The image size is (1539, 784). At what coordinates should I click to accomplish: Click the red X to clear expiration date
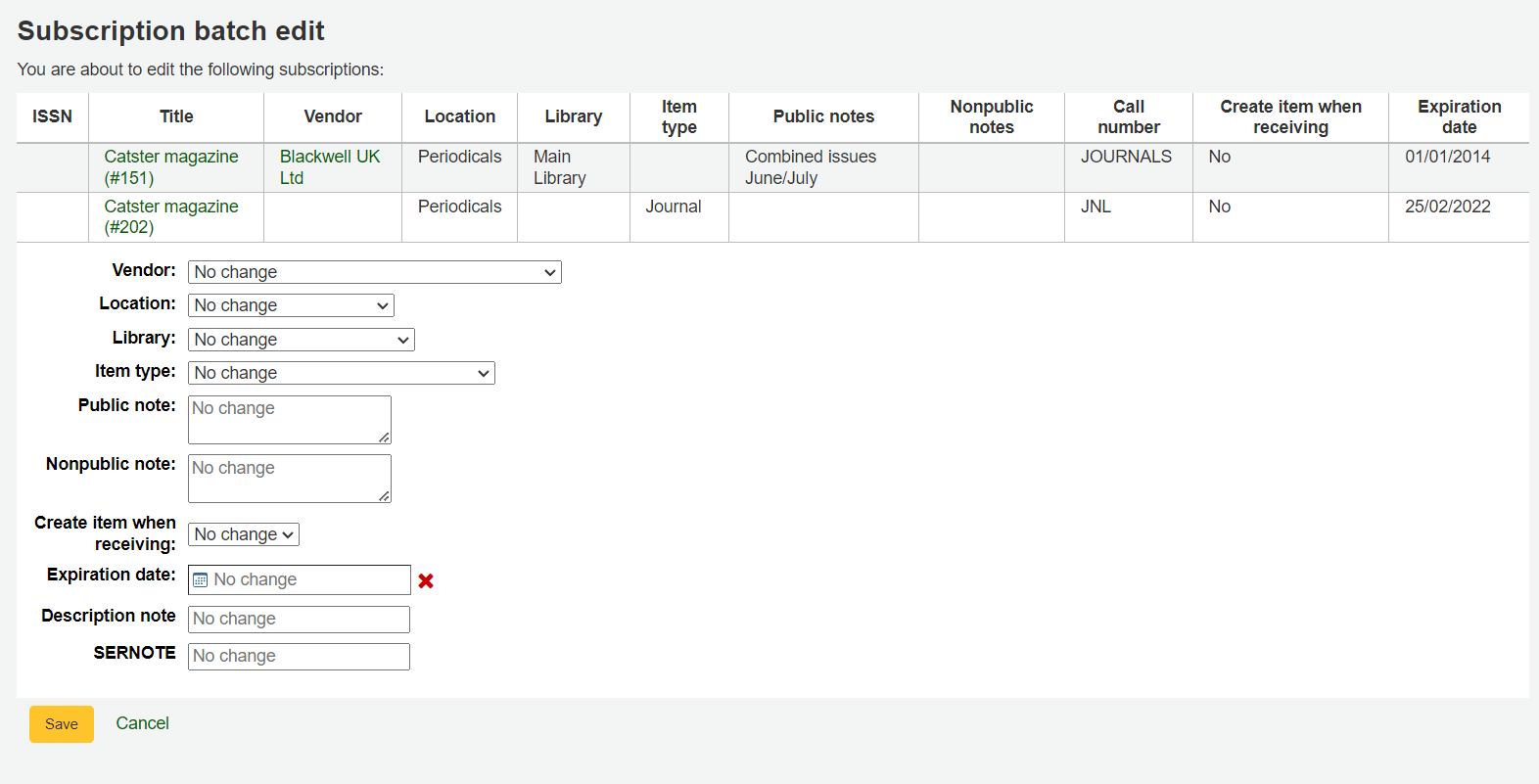point(426,580)
